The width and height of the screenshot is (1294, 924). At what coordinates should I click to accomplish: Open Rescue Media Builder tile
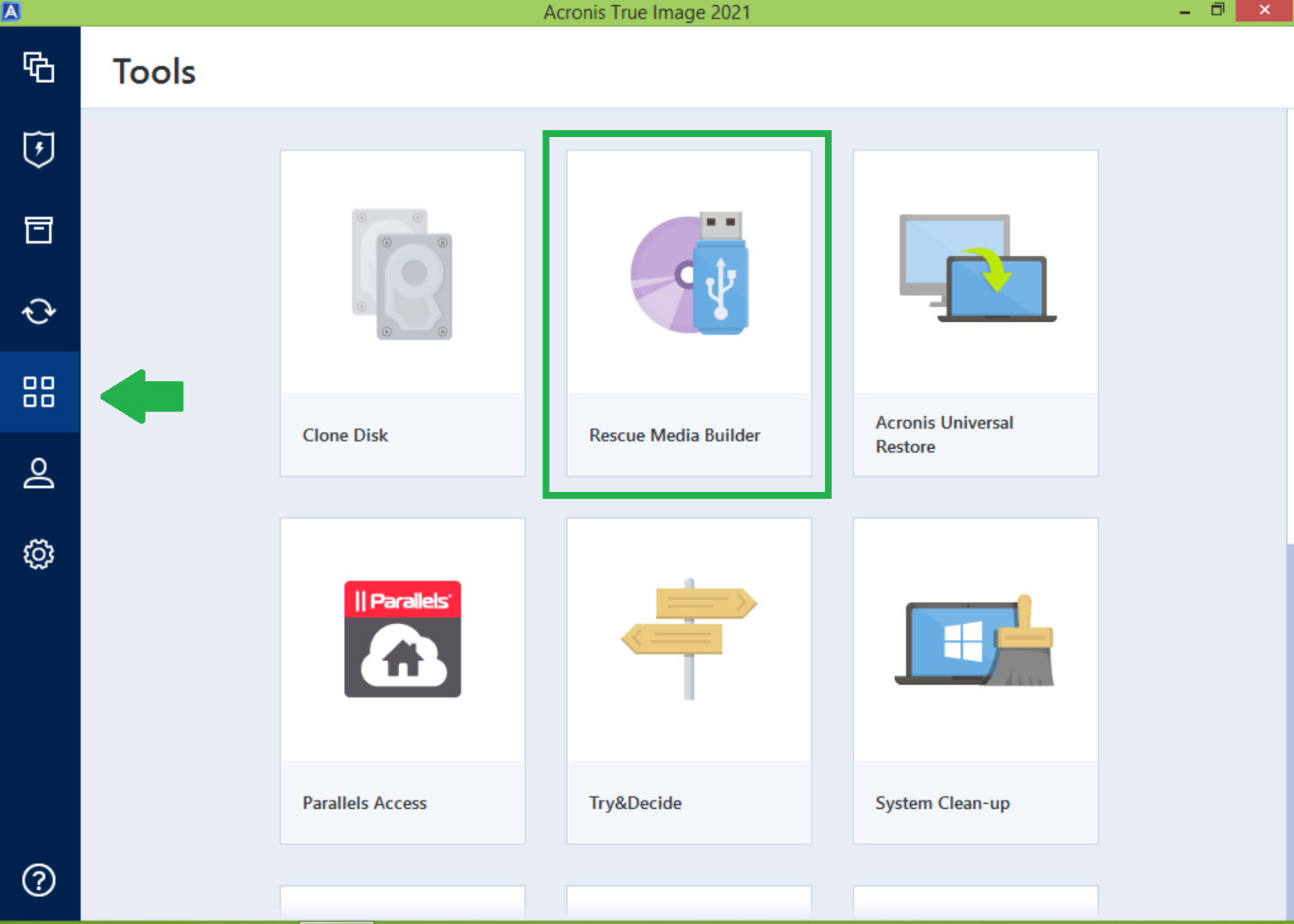[689, 314]
